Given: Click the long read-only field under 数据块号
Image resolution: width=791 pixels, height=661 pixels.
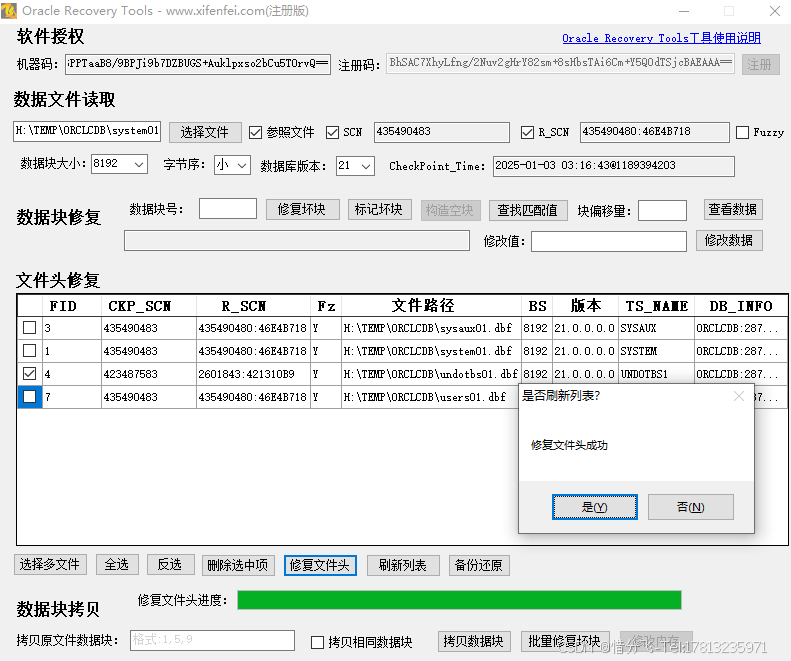Looking at the screenshot, I should 297,241.
